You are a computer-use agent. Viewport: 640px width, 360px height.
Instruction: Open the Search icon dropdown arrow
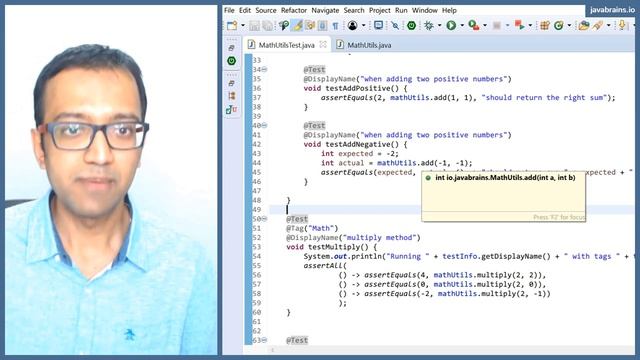609,26
